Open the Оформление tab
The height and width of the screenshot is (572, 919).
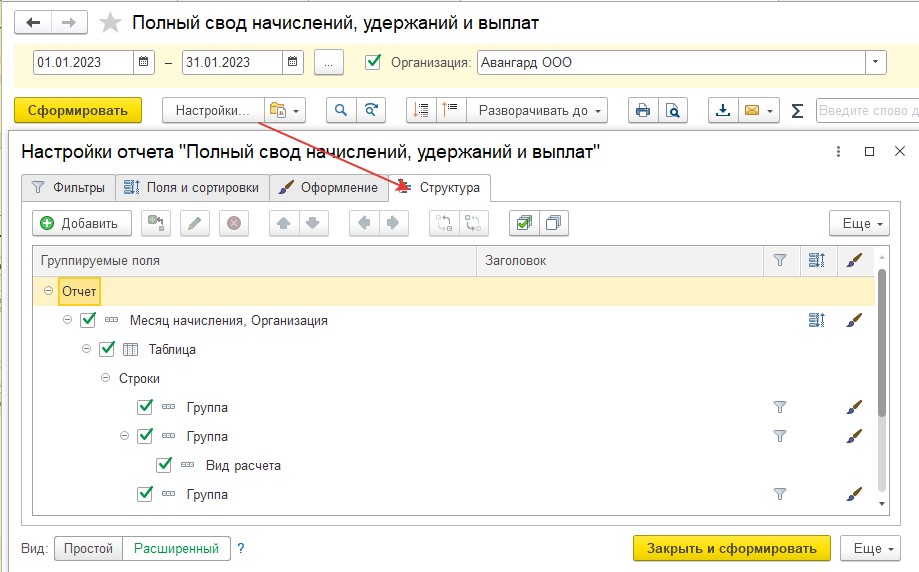[x=329, y=188]
